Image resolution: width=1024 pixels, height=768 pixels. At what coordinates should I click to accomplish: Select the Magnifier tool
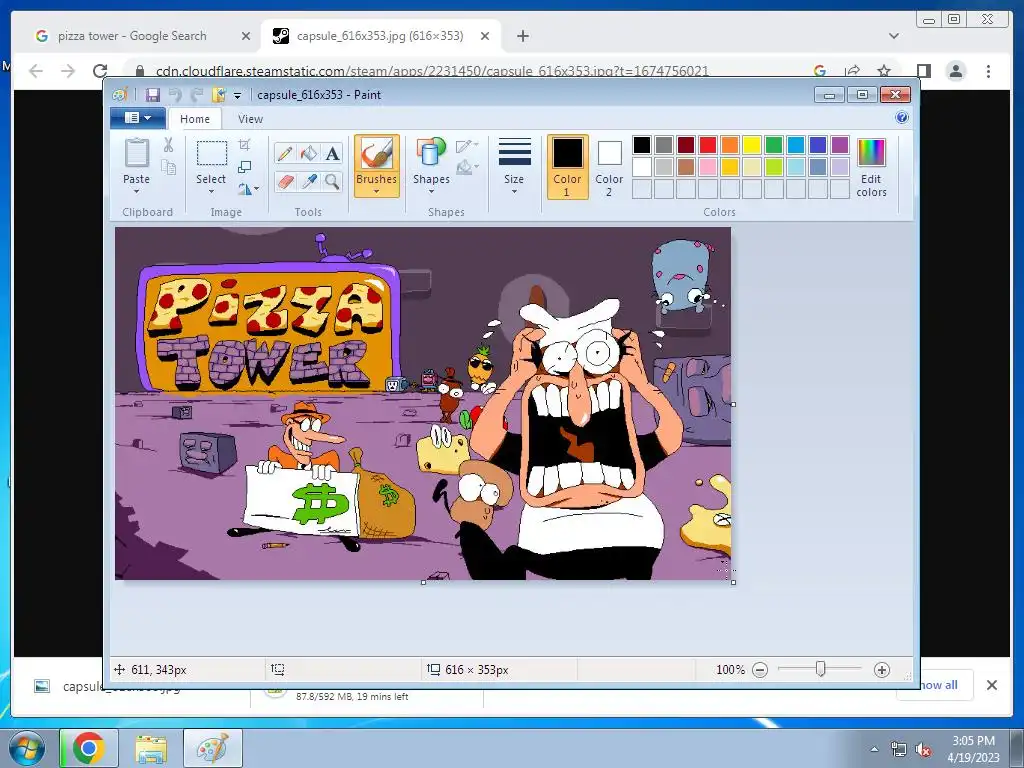point(332,181)
